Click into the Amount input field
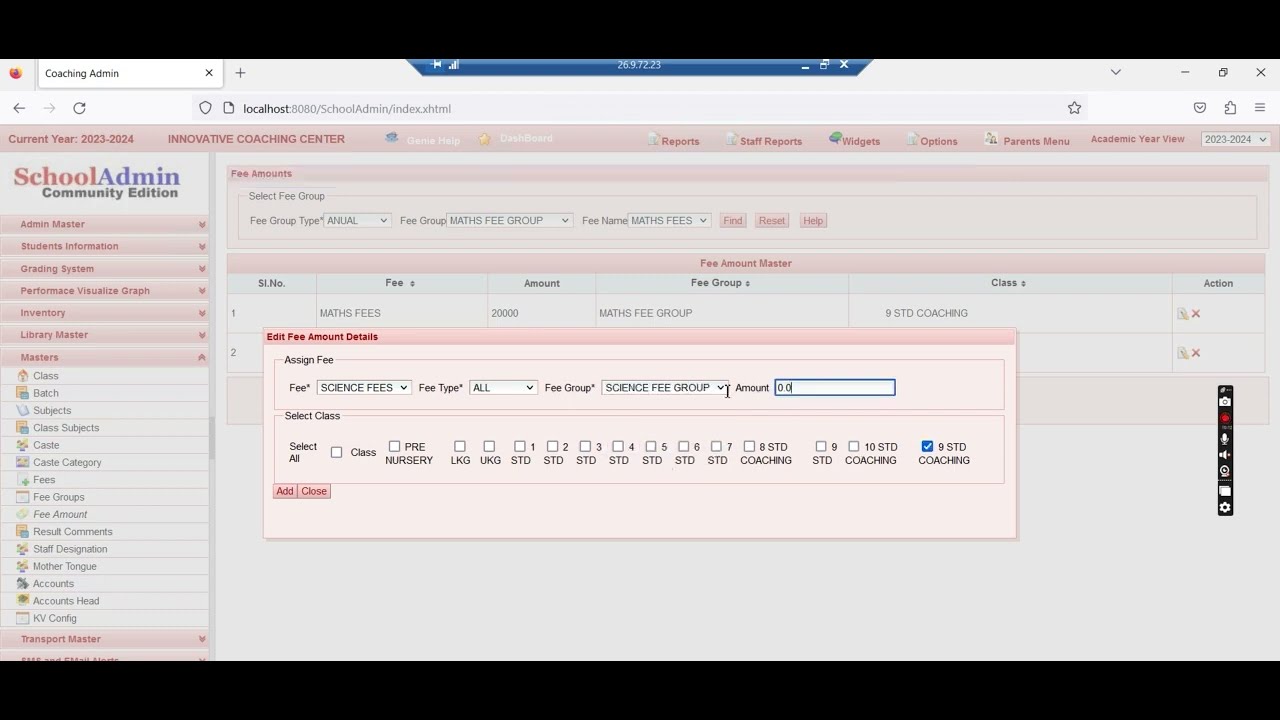1280x720 pixels. (835, 388)
